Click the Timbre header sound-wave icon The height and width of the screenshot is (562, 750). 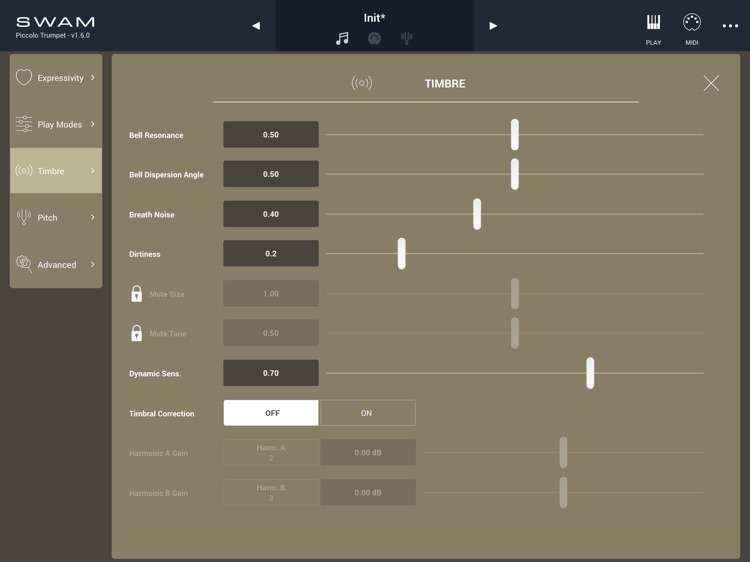pos(362,83)
